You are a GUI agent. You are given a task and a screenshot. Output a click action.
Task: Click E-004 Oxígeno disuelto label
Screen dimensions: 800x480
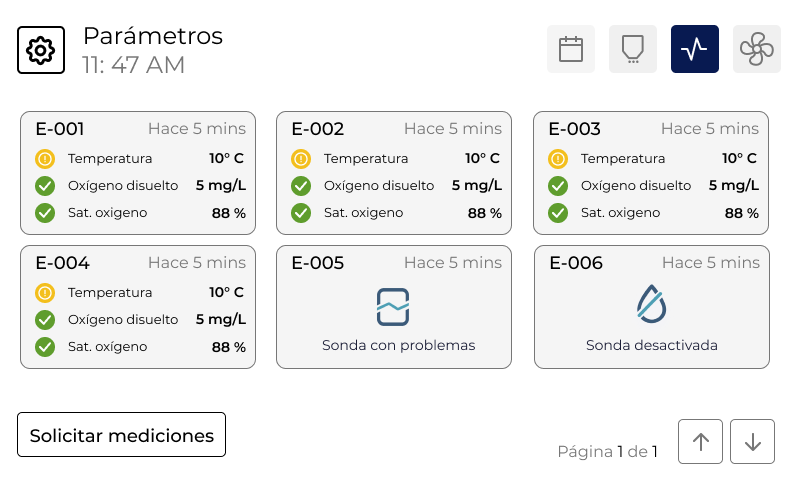[123, 320]
